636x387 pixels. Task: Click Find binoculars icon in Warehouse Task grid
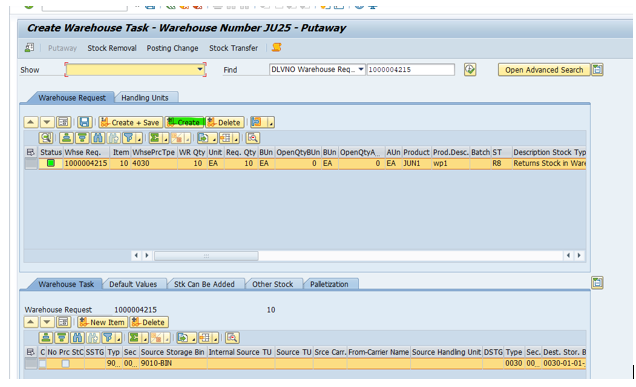[77, 338]
